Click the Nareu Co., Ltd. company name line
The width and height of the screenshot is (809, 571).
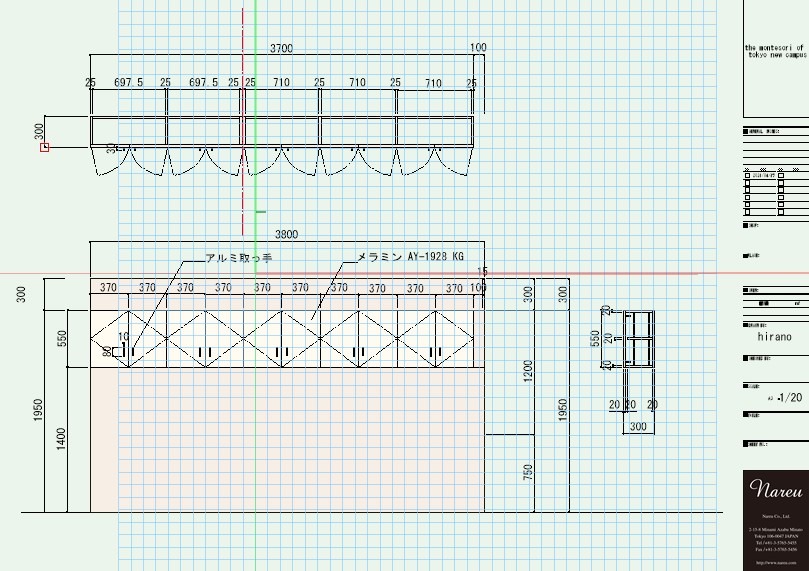pos(776,516)
